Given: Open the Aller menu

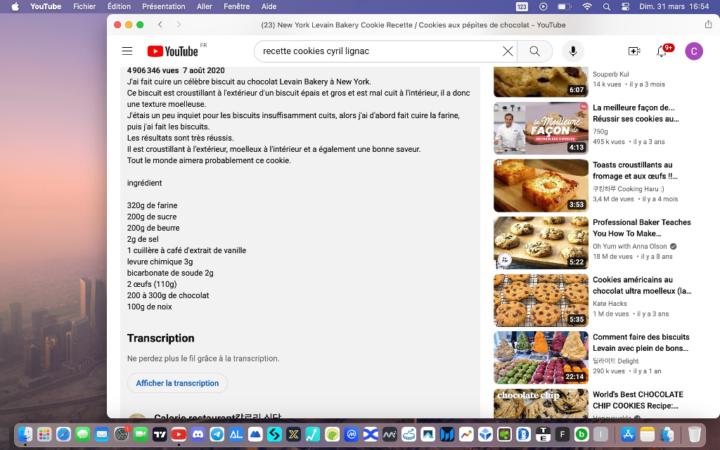Looking at the screenshot, I should click(204, 6).
